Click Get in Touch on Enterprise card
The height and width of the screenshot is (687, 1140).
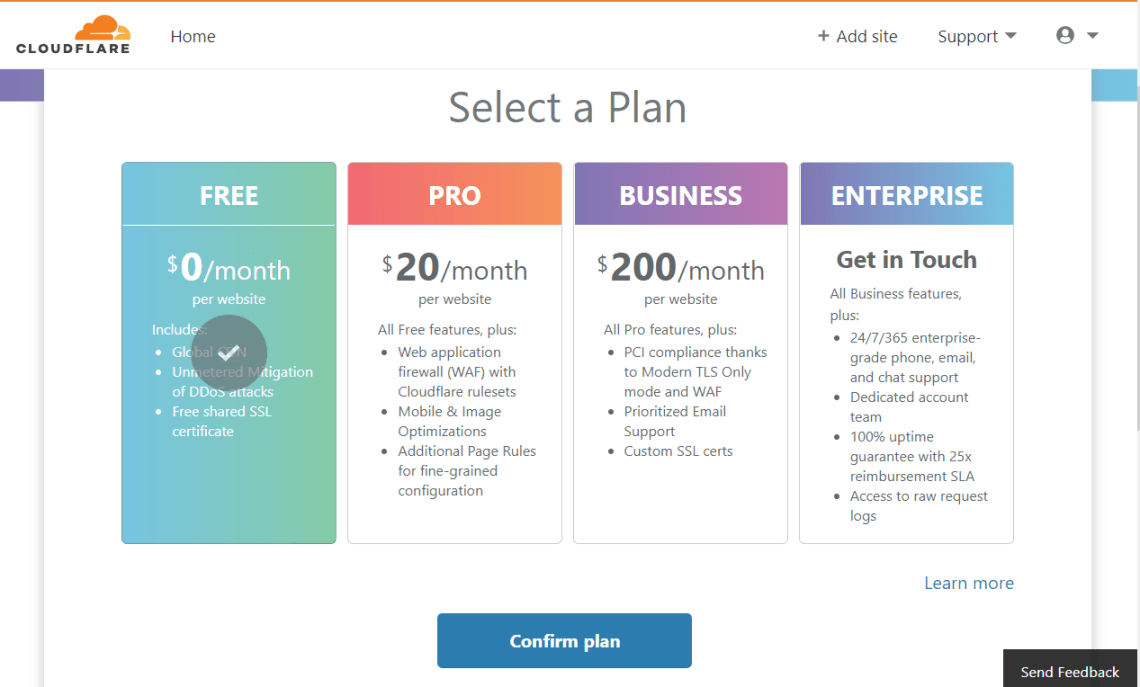(x=906, y=260)
